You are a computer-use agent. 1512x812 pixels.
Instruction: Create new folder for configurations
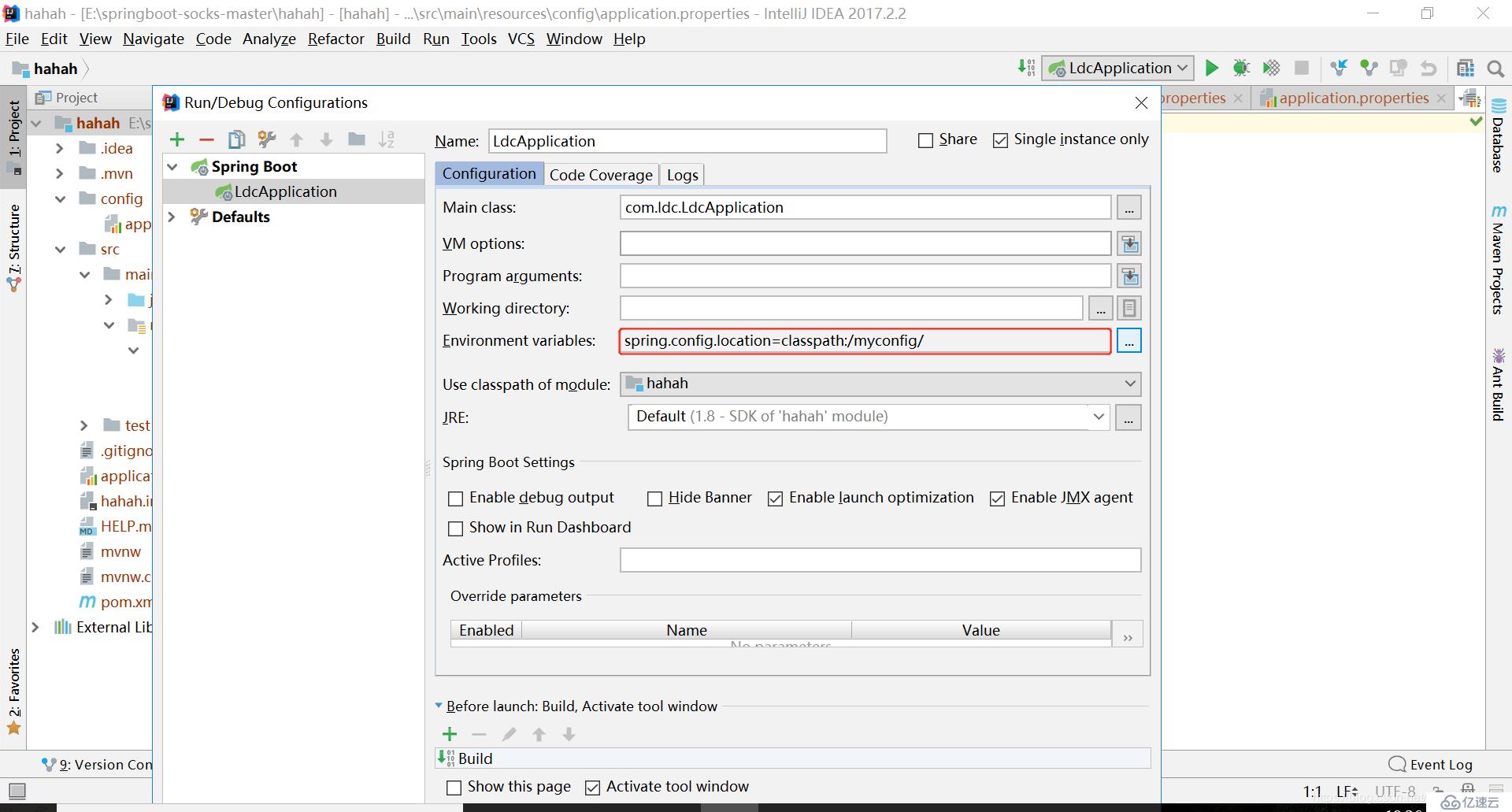pyautogui.click(x=357, y=139)
